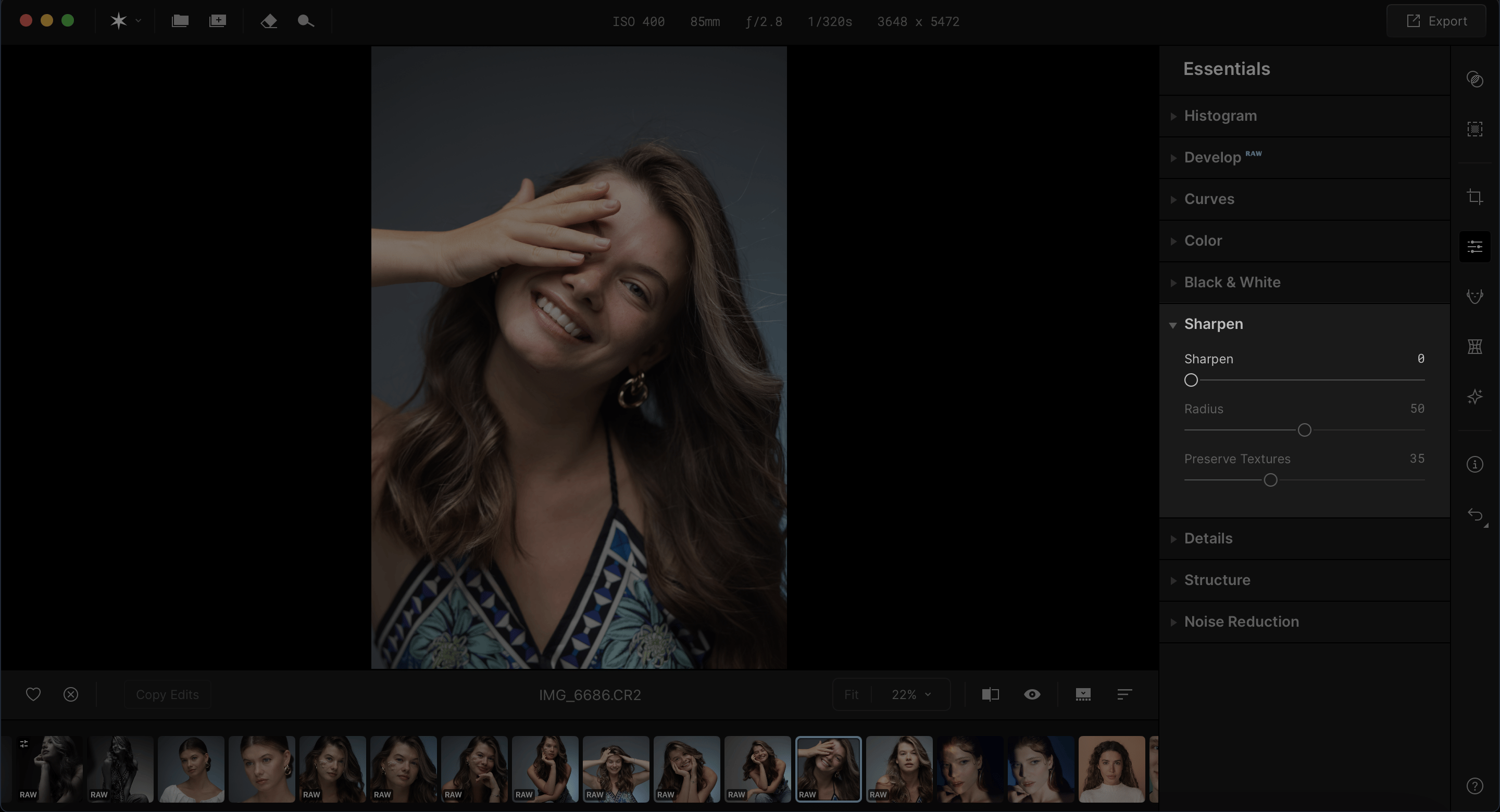The width and height of the screenshot is (1500, 812).
Task: Click the Radius slider handle
Action: [1304, 430]
